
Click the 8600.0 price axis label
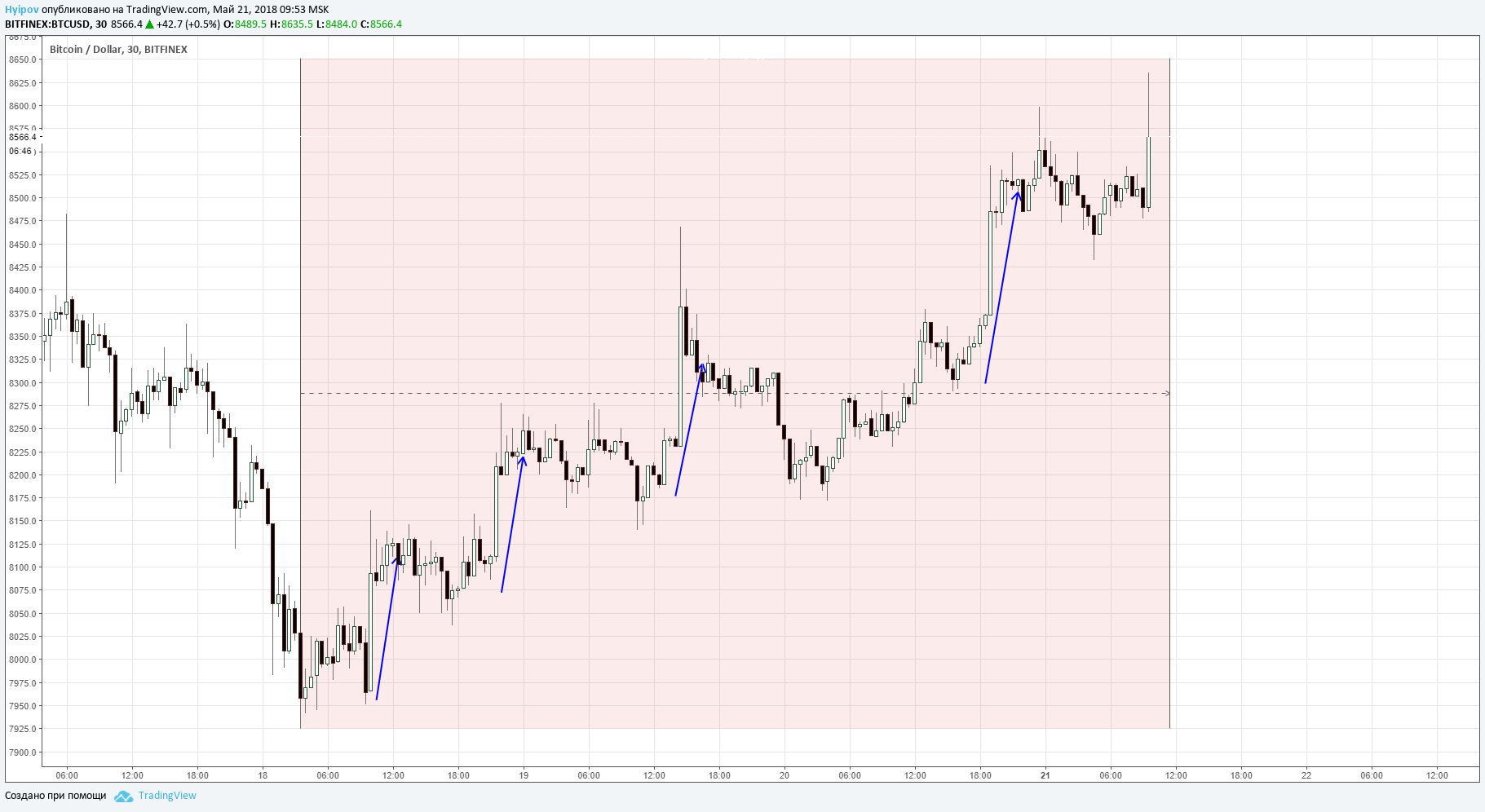(23, 106)
